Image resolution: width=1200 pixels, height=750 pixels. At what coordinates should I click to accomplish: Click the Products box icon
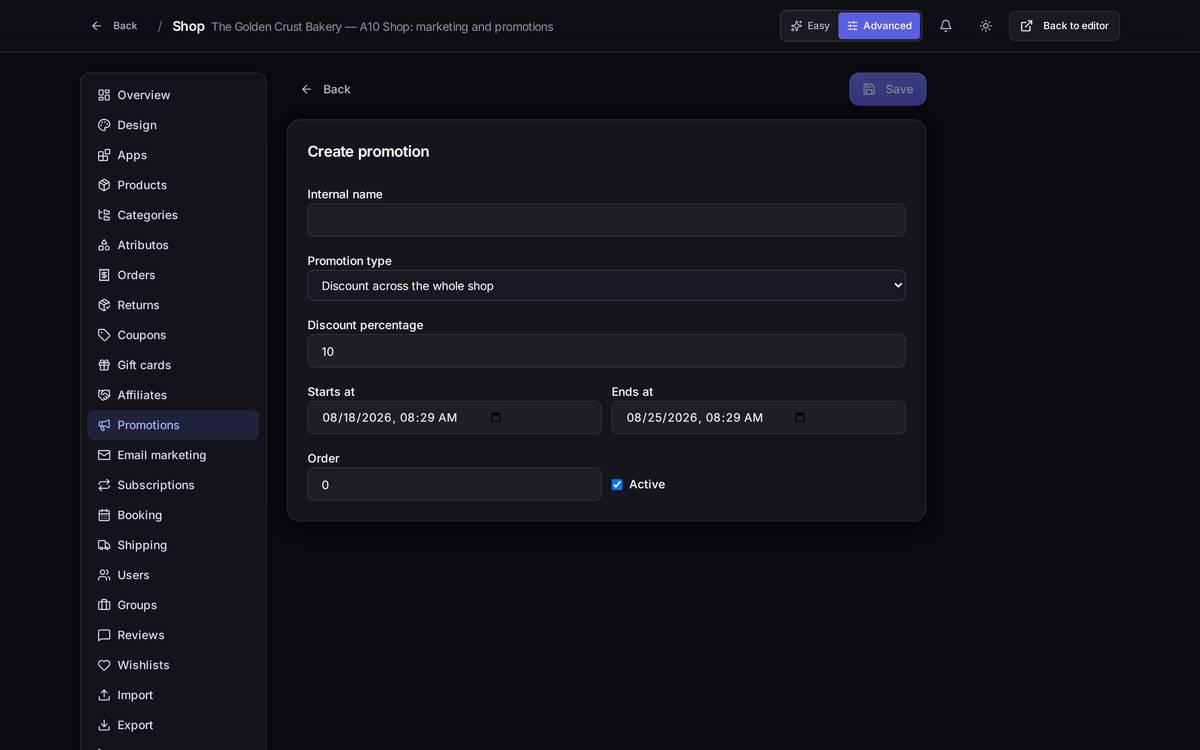(104, 185)
